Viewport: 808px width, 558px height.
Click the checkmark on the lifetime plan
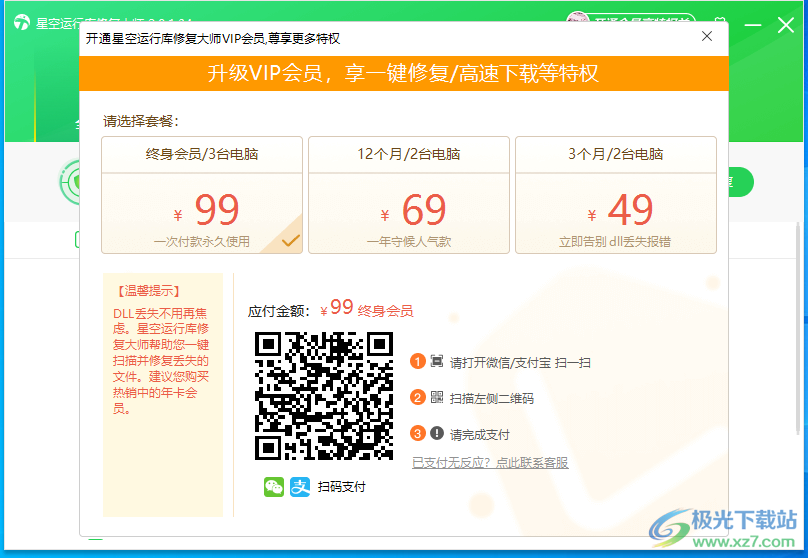point(290,241)
